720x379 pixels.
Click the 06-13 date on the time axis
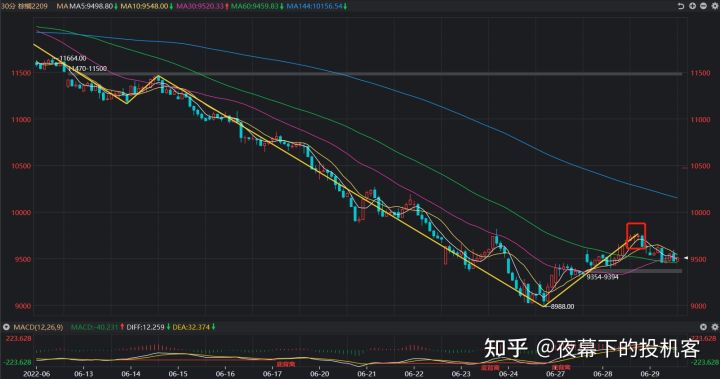(x=84, y=374)
